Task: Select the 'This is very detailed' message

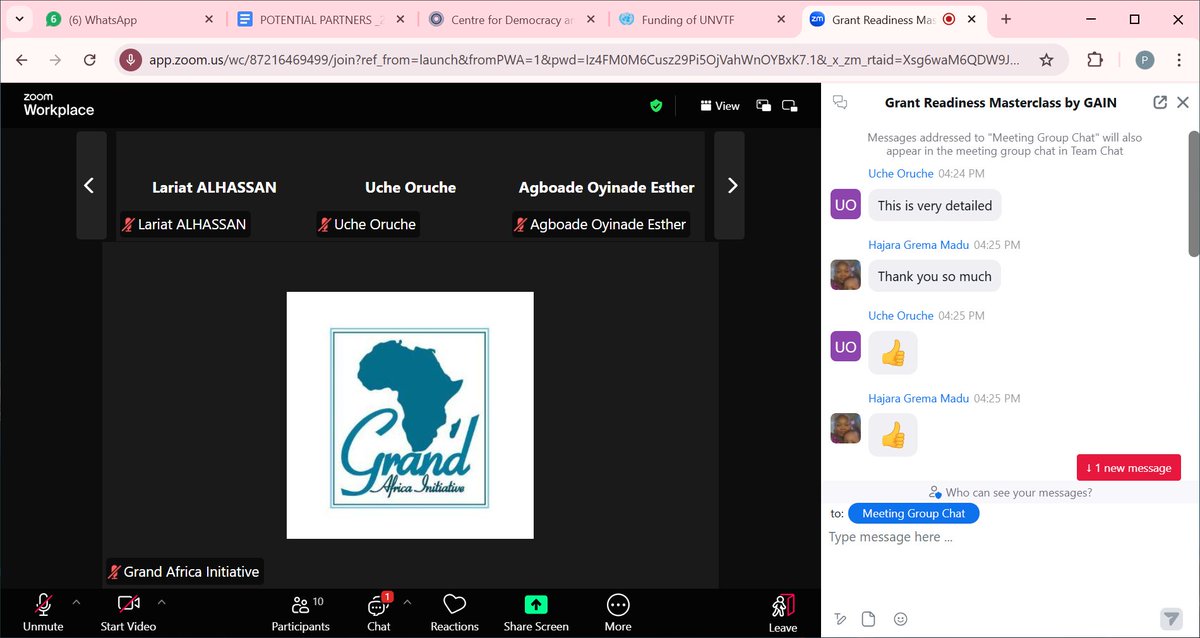Action: pyautogui.click(x=934, y=205)
